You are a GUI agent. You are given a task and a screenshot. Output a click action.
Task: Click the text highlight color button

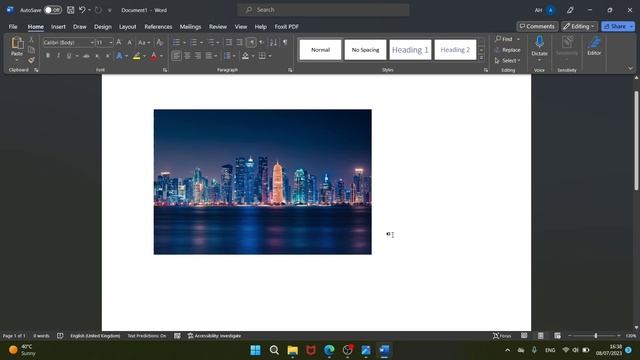(x=136, y=56)
